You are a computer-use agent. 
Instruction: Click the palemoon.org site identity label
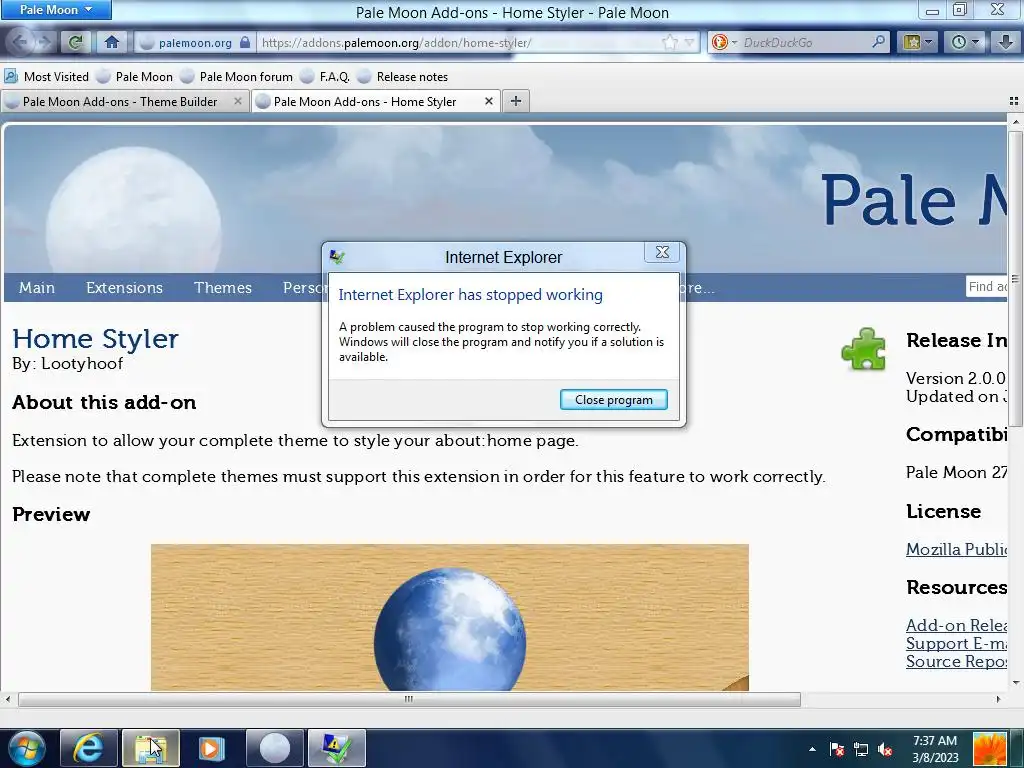[x=195, y=42]
